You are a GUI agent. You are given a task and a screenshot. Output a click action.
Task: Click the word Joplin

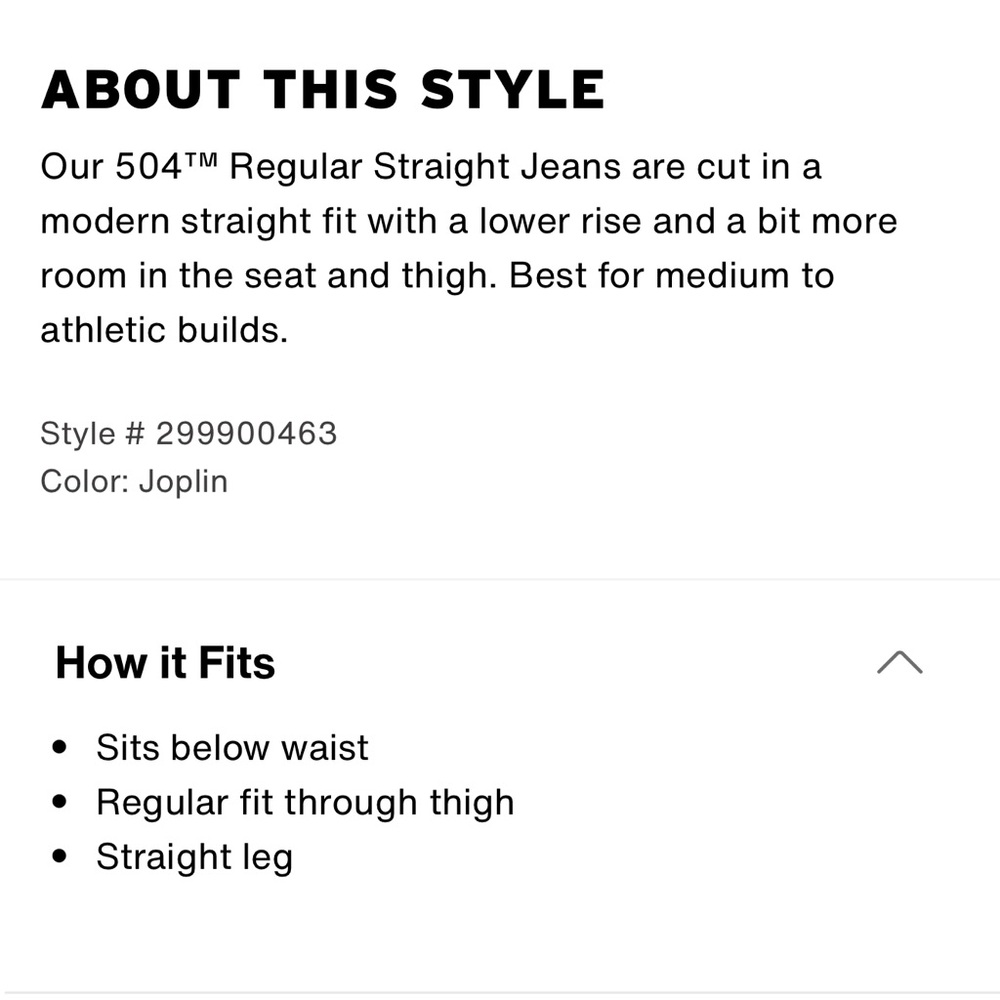tap(184, 482)
